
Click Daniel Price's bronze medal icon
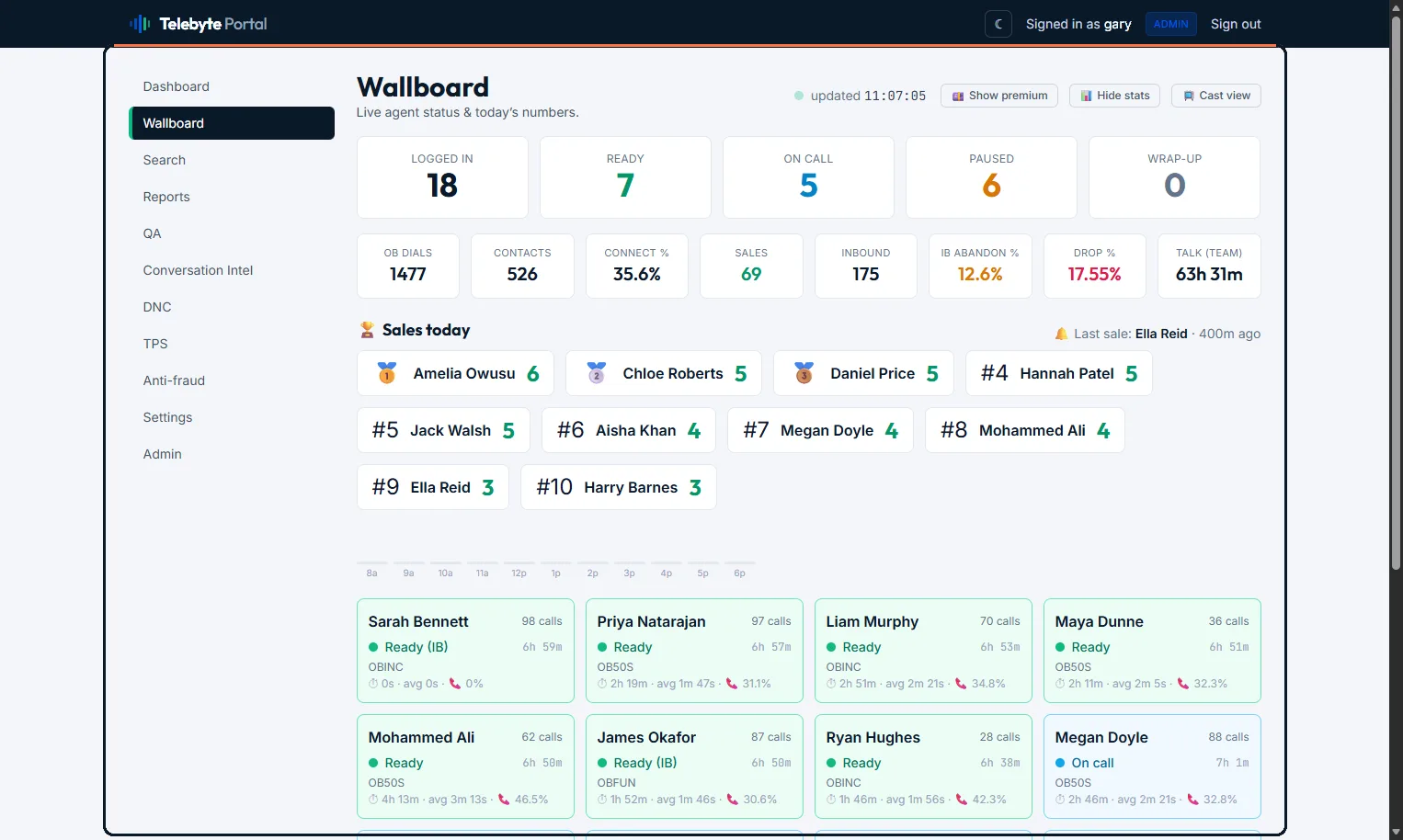coord(804,373)
